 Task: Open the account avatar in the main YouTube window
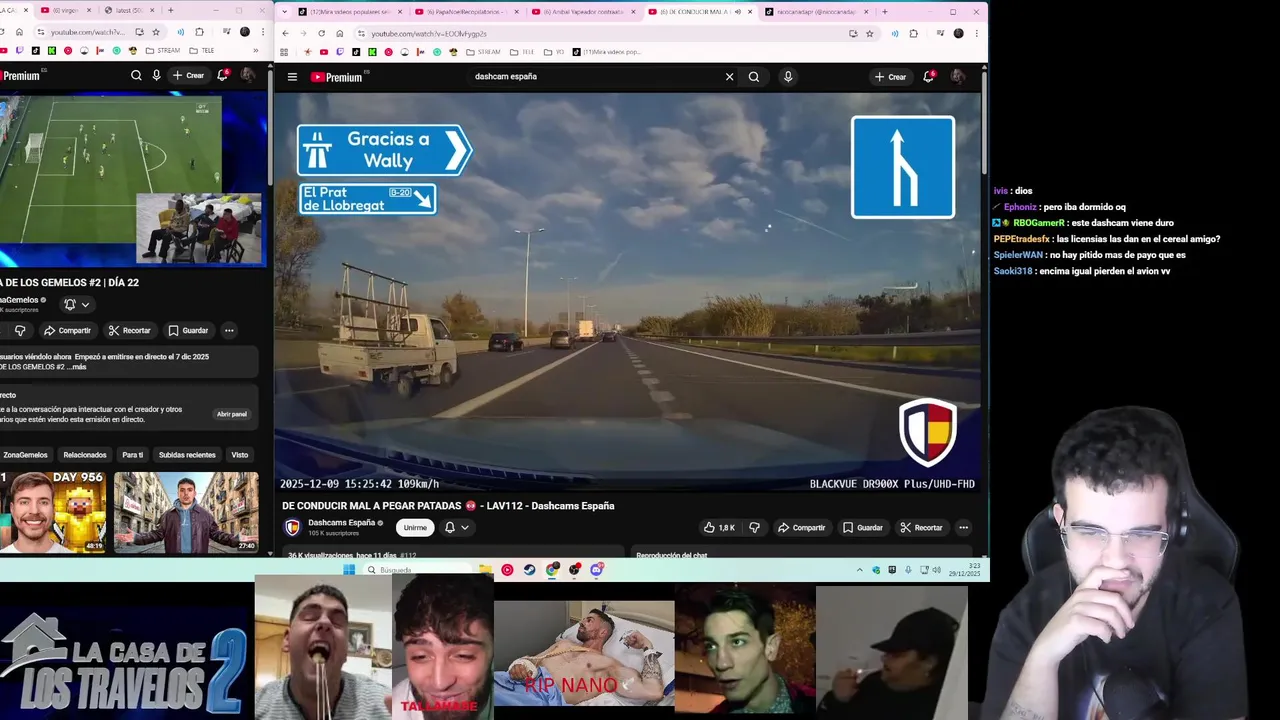click(x=957, y=77)
